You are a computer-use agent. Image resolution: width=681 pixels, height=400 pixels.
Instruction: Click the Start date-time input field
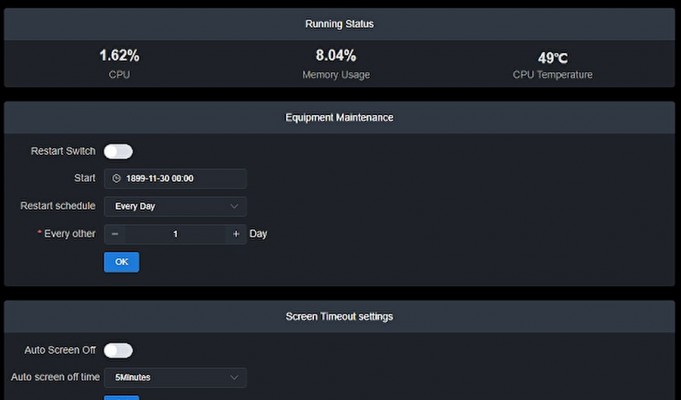[x=175, y=179]
